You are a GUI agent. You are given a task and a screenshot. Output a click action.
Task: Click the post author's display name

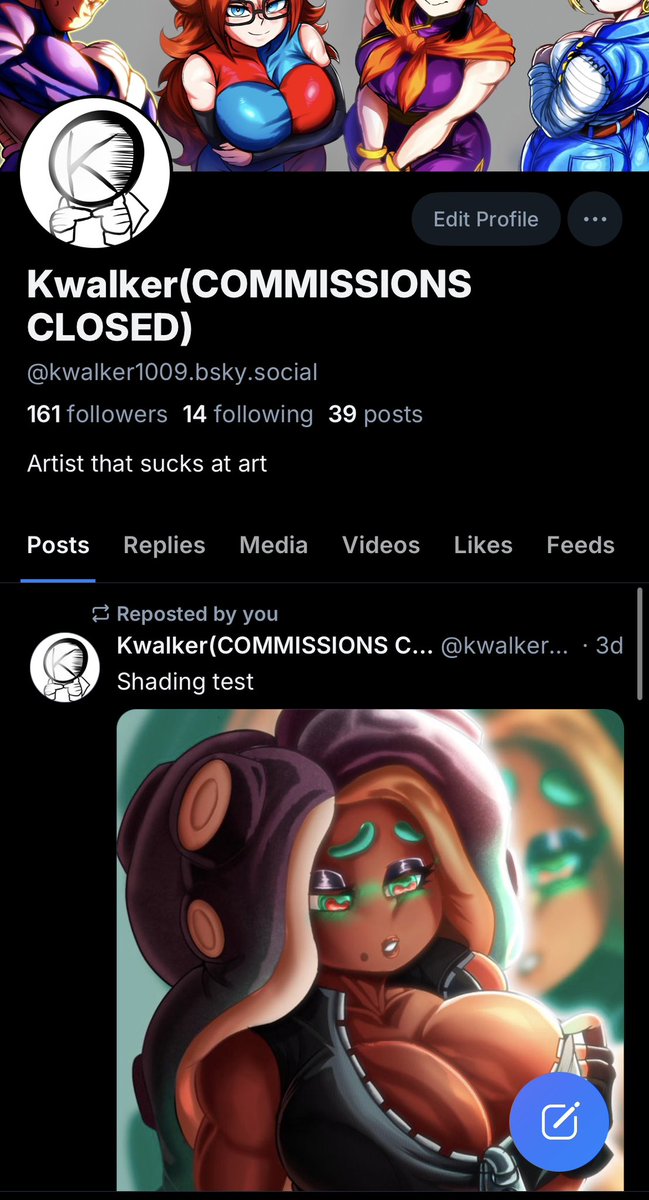[275, 646]
